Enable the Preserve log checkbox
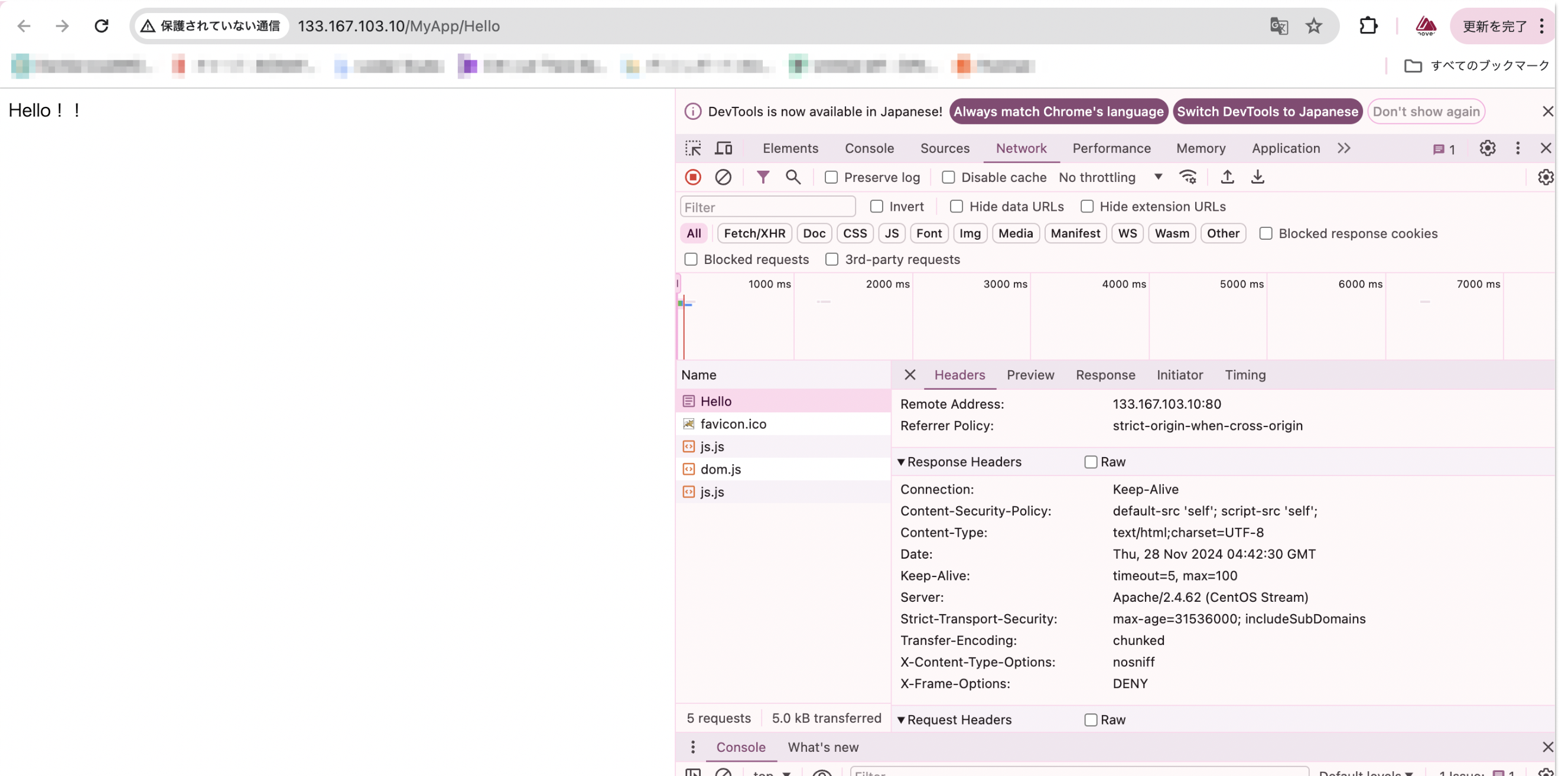This screenshot has width=1568, height=776. (831, 177)
